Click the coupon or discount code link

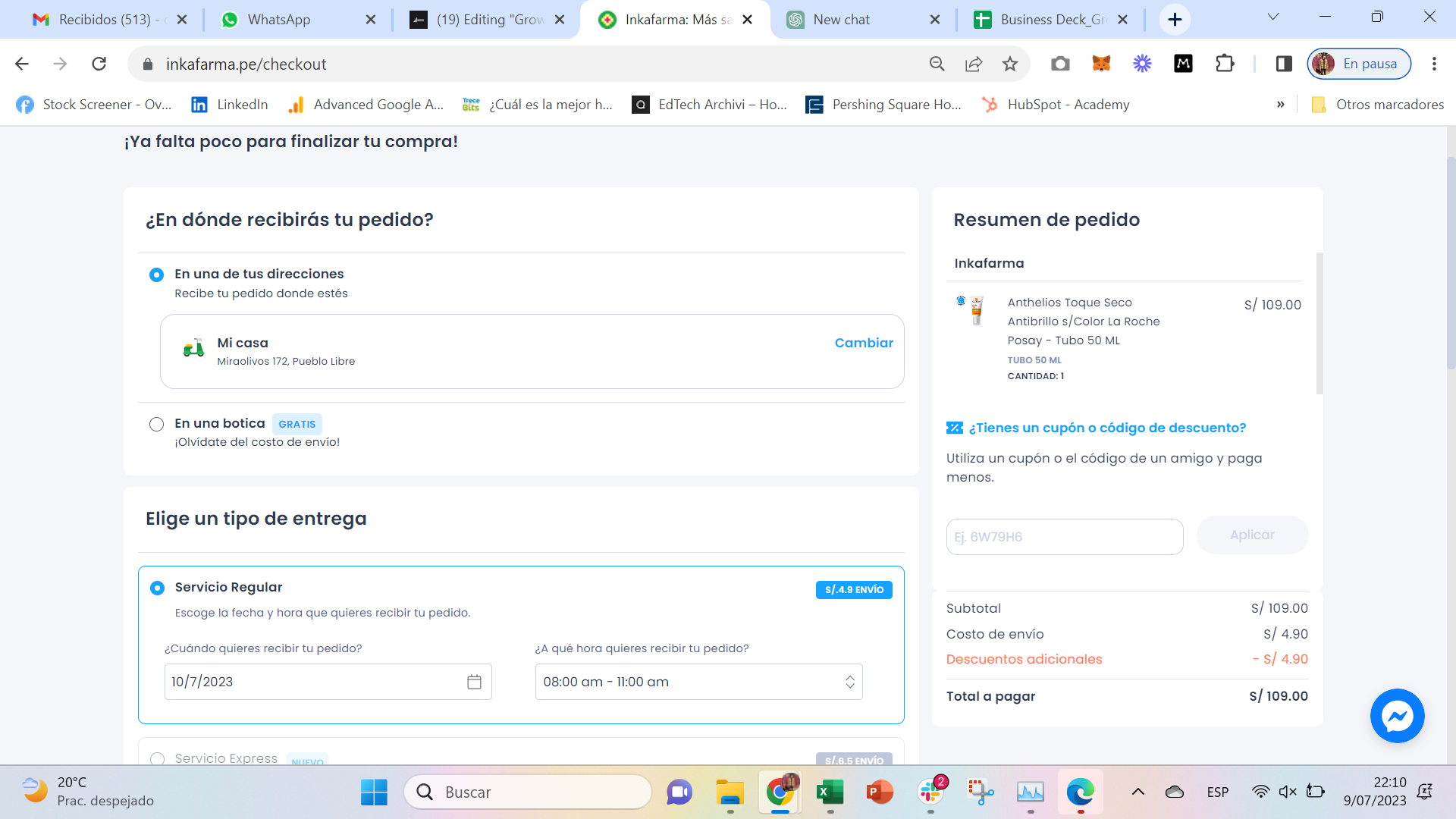[1107, 428]
